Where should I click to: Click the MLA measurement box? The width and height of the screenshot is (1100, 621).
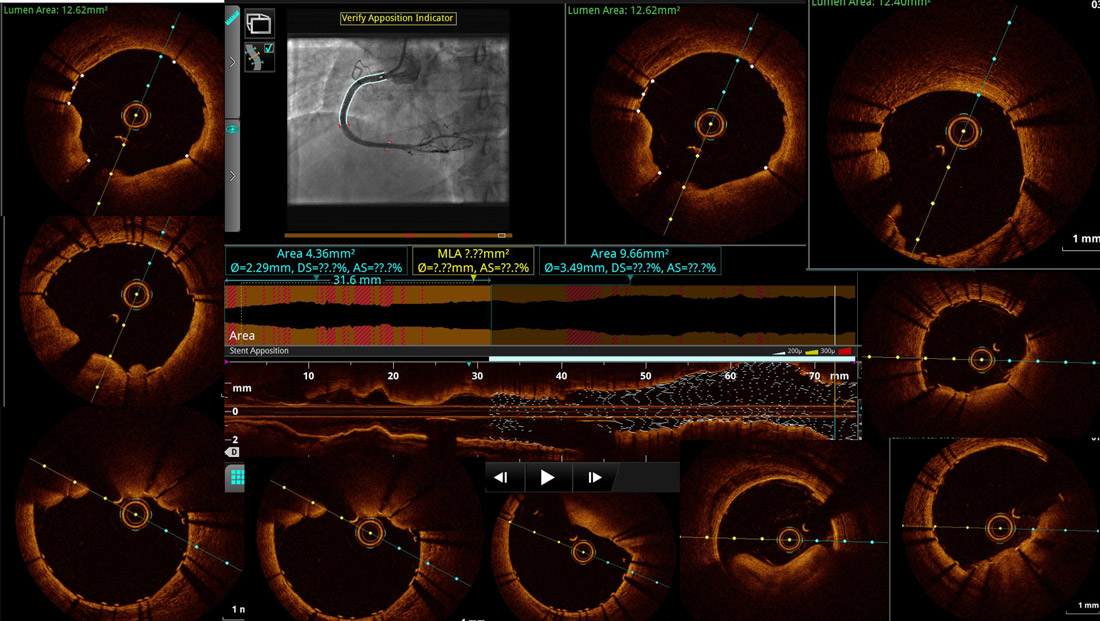coord(473,261)
